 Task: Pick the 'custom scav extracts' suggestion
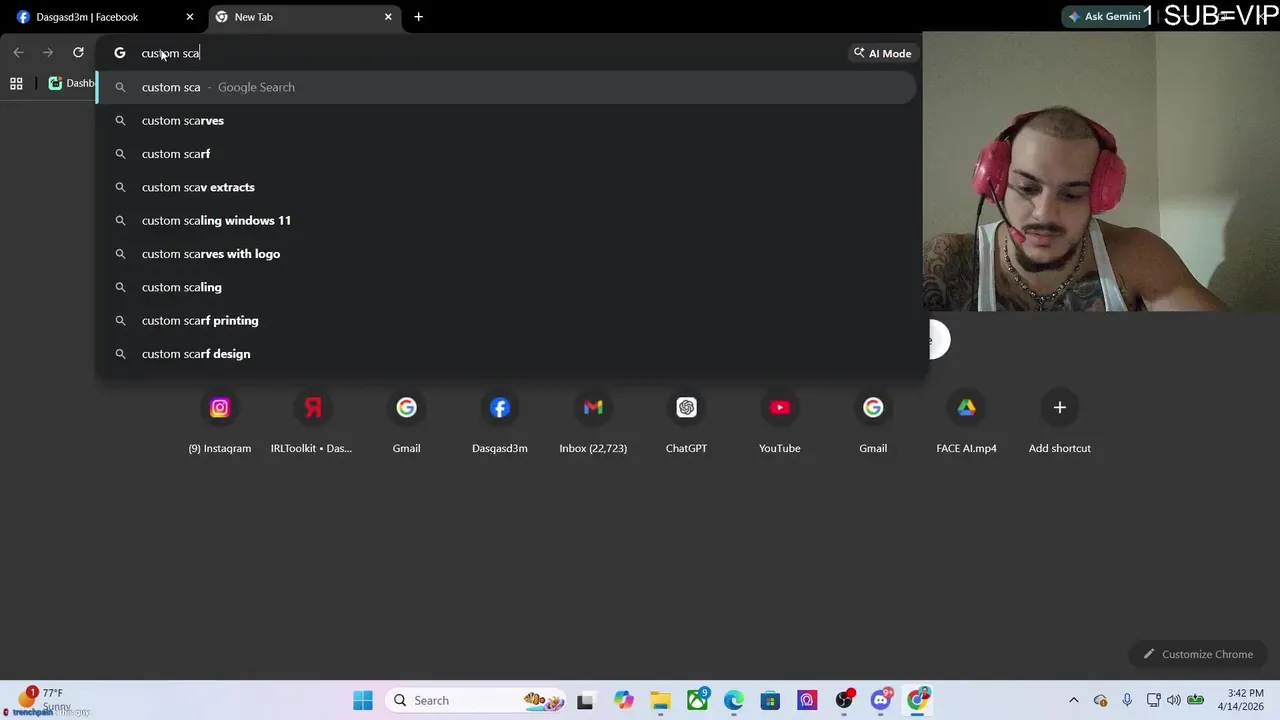tap(507, 187)
